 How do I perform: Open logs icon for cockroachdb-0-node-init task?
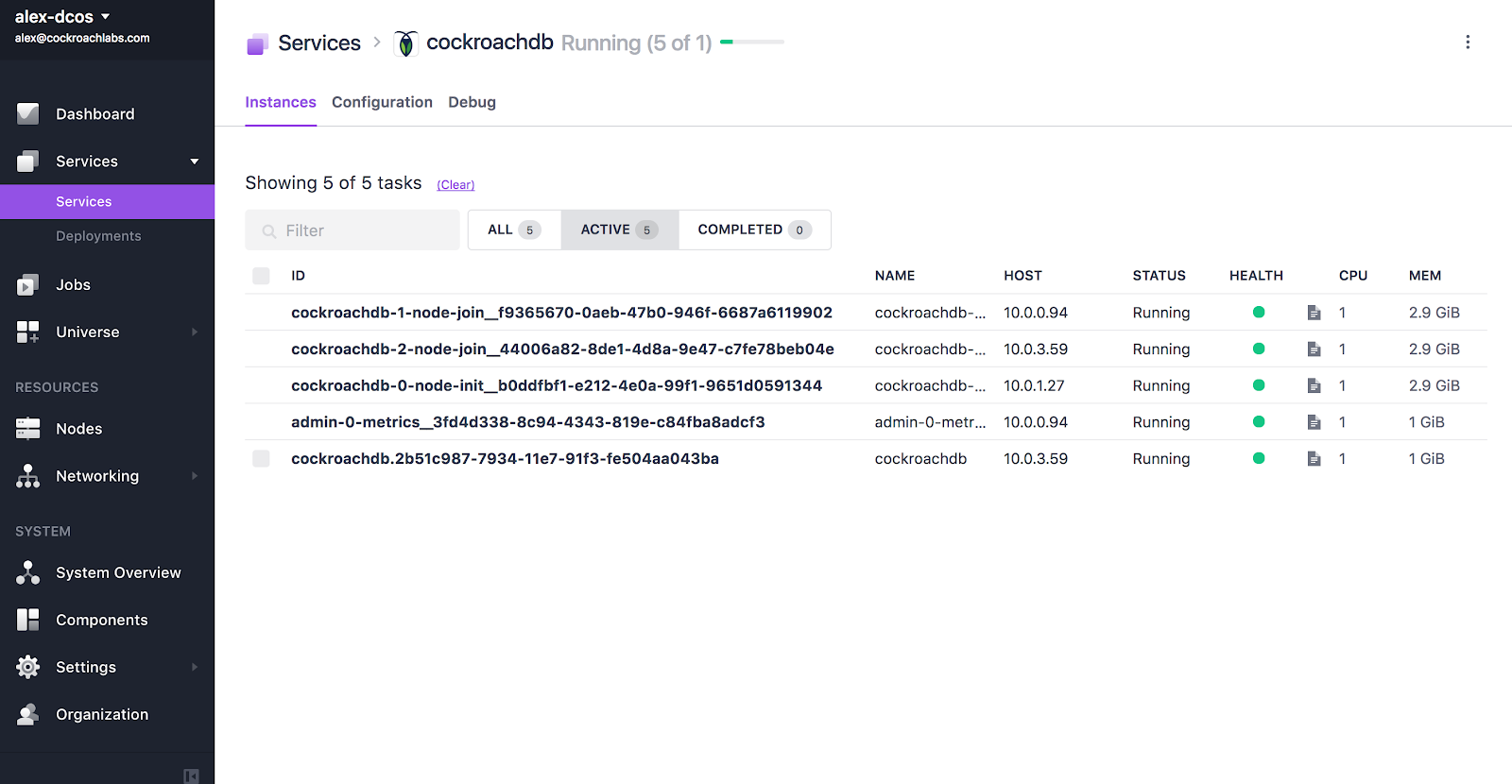point(1314,385)
